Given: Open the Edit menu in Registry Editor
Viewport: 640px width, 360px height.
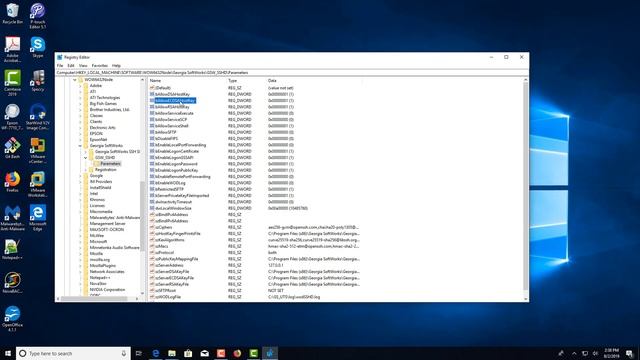Looking at the screenshot, I should pos(71,65).
